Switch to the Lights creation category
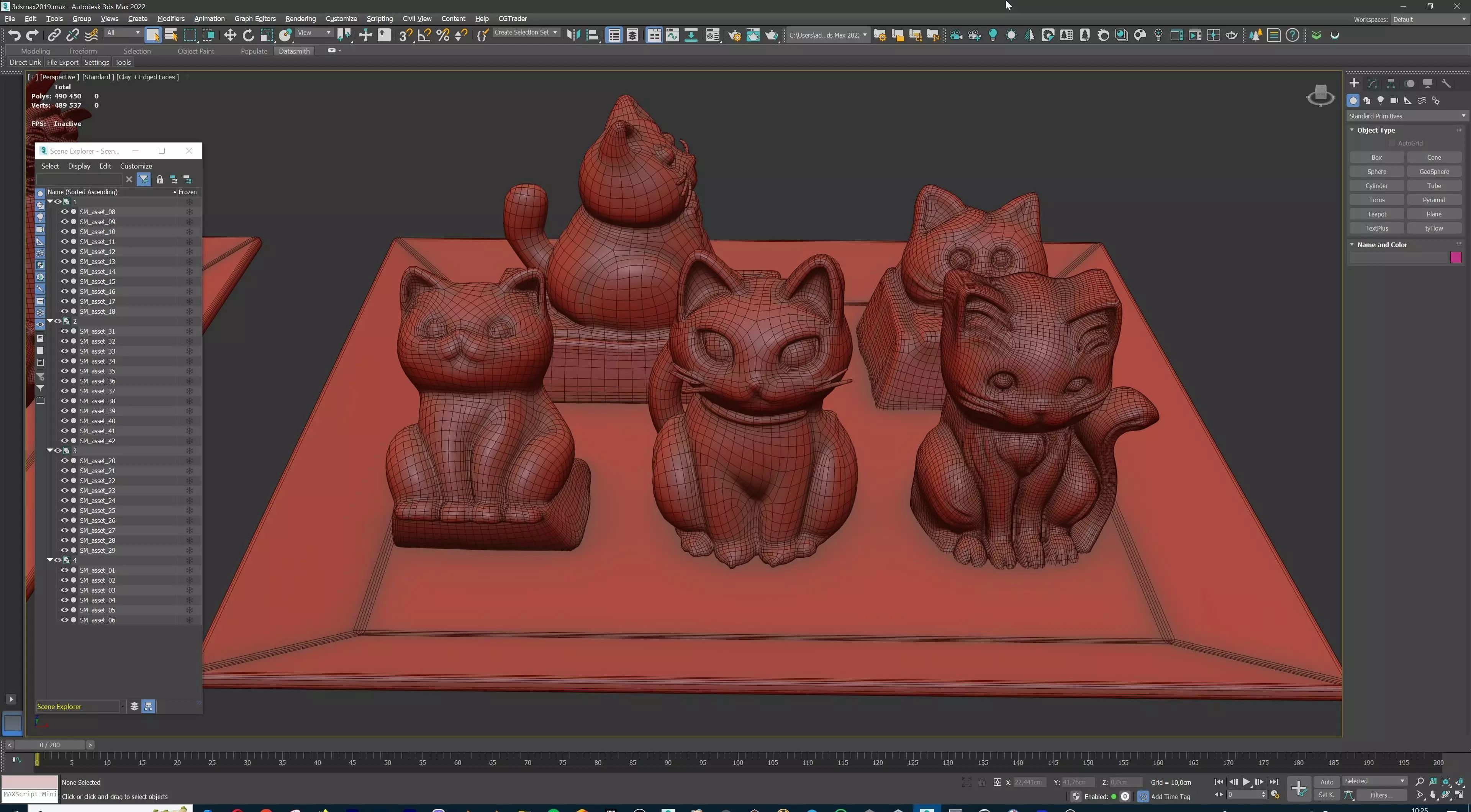This screenshot has height=812, width=1471. pos(1380,100)
